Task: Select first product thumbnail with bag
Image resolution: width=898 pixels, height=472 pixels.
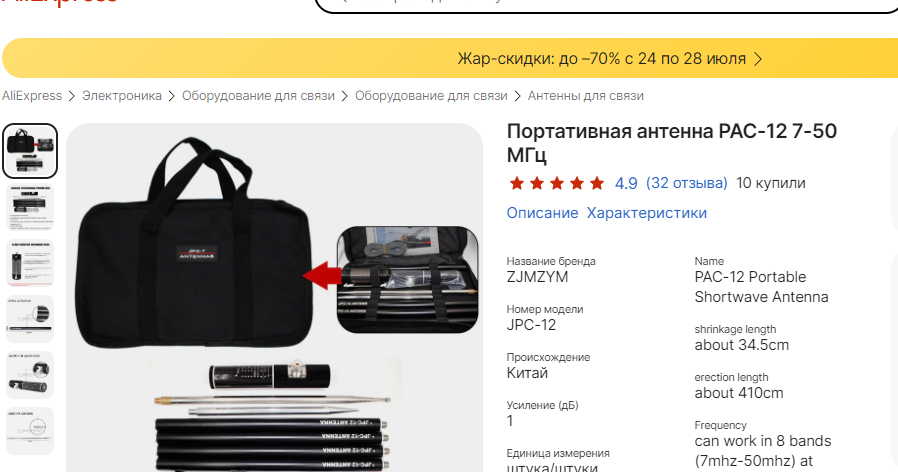Action: coord(30,151)
